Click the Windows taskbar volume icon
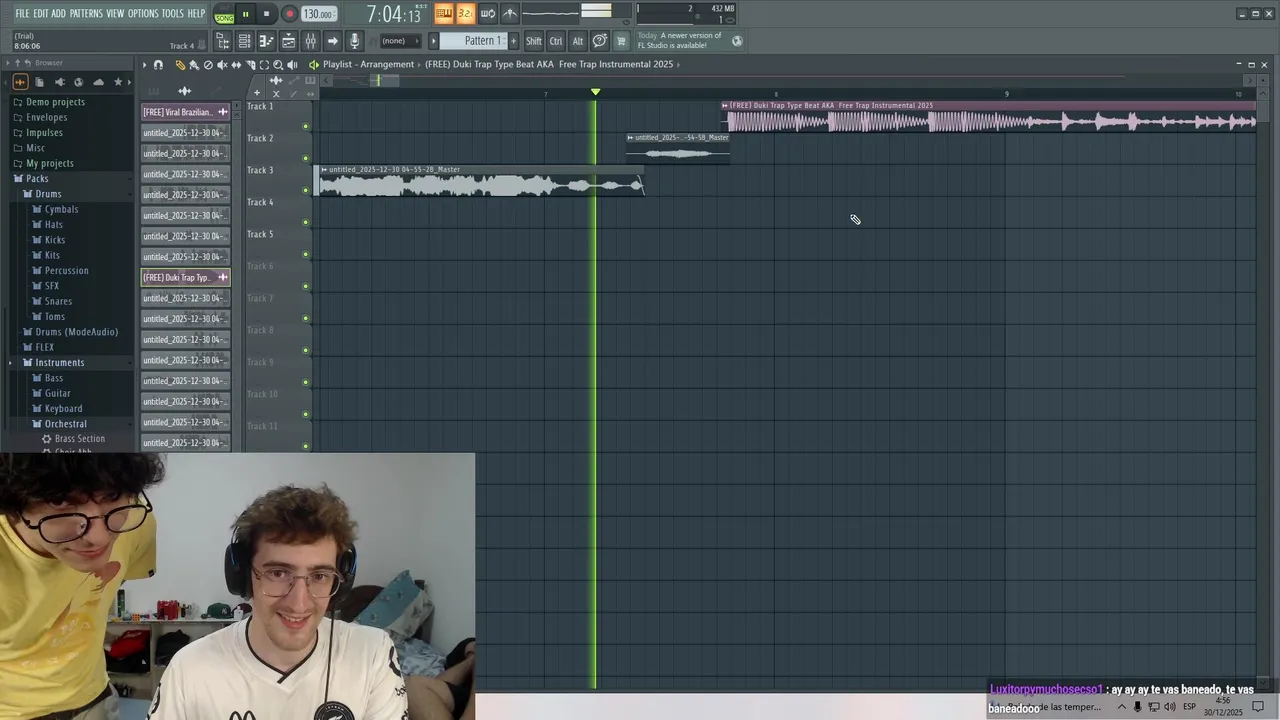 (x=1170, y=707)
